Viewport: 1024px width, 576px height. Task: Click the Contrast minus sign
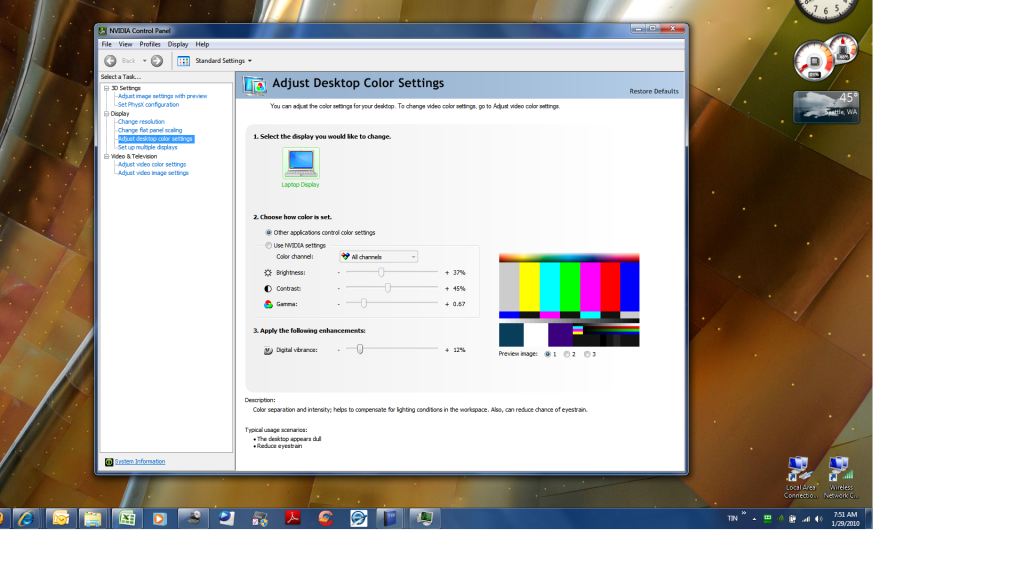click(339, 289)
